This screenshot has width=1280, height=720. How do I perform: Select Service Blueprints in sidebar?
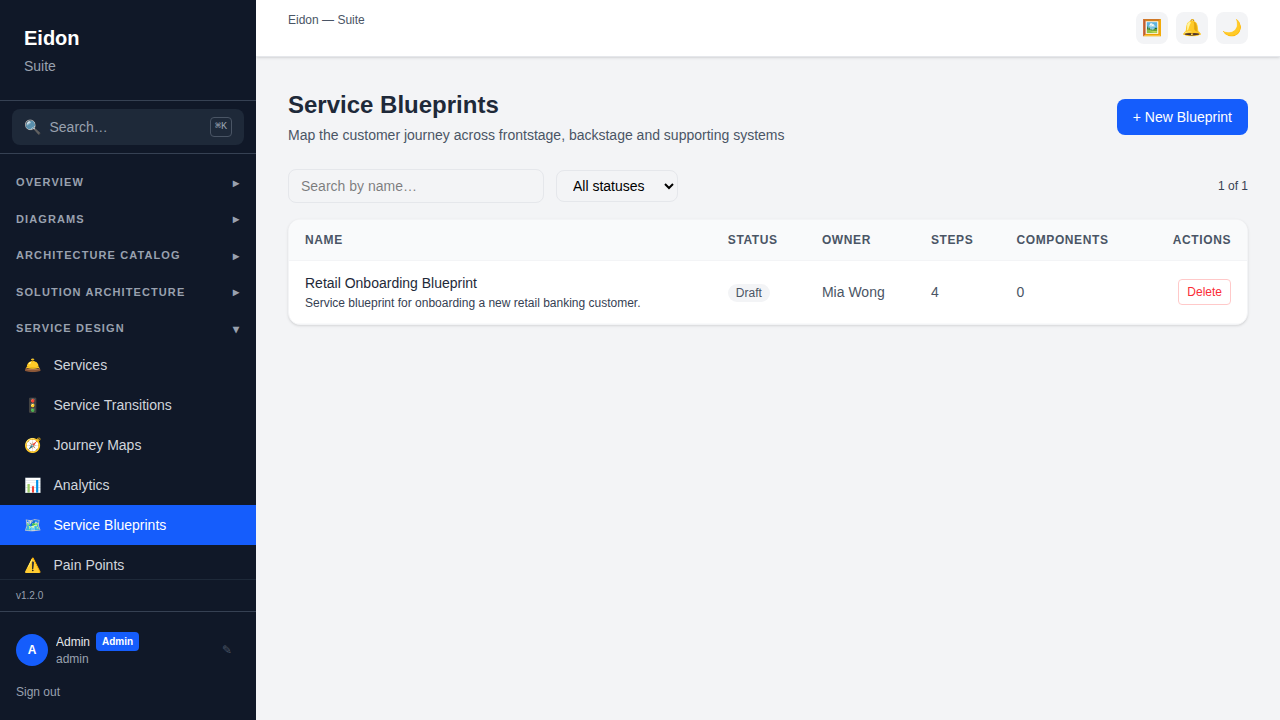[x=128, y=525]
